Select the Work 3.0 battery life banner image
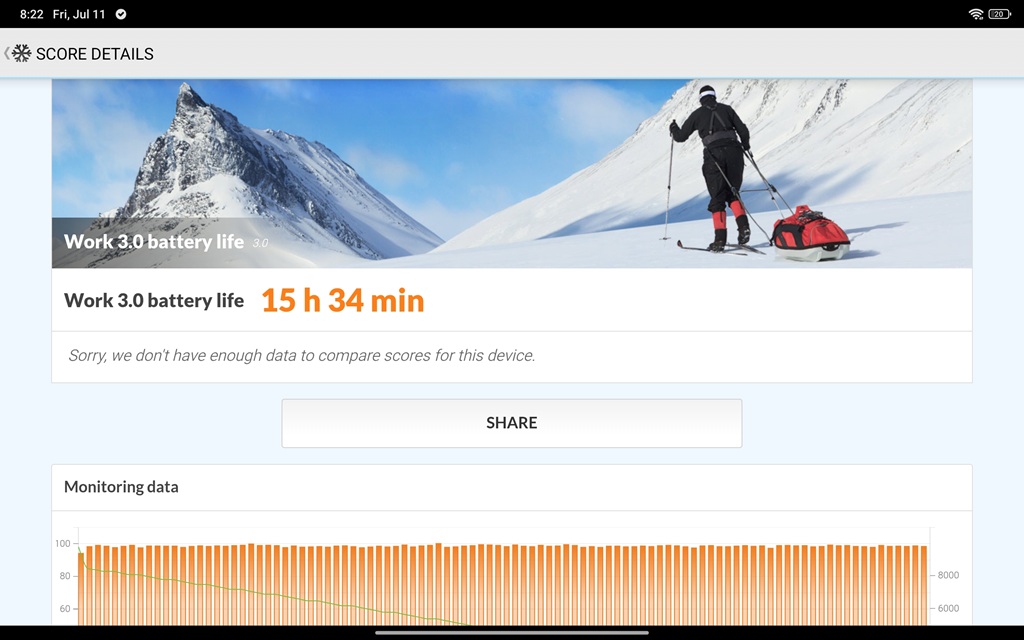 pyautogui.click(x=511, y=174)
